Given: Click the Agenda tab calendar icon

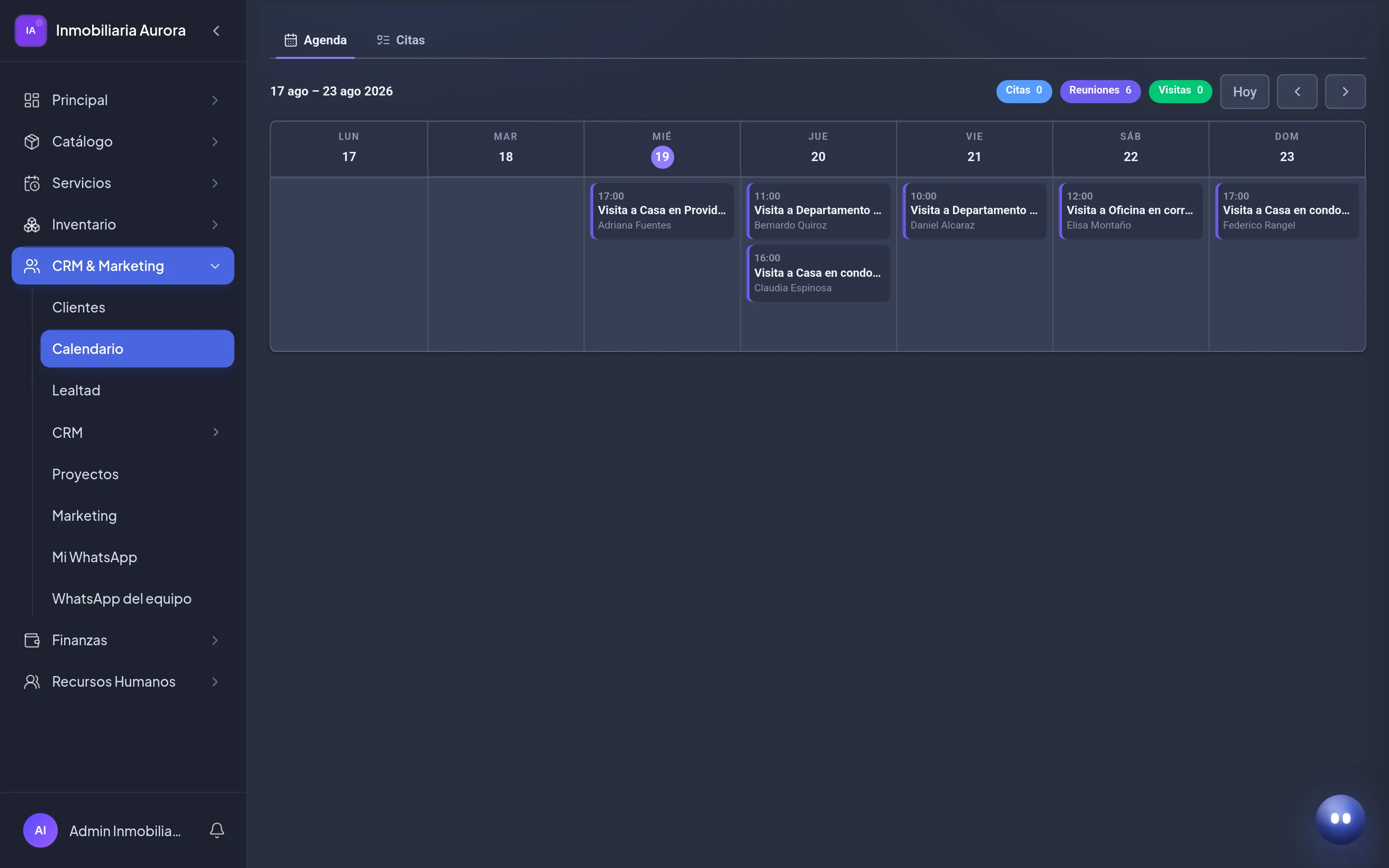Looking at the screenshot, I should tap(290, 40).
